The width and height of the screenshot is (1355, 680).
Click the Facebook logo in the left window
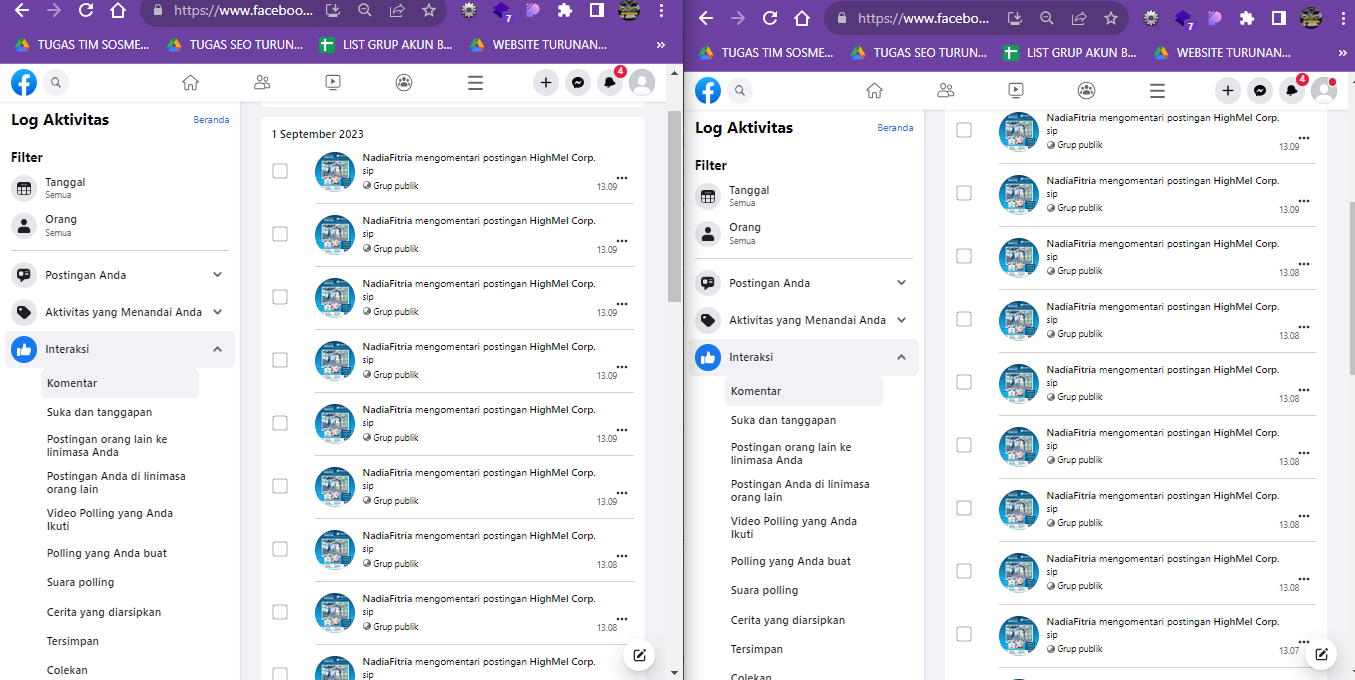coord(24,82)
